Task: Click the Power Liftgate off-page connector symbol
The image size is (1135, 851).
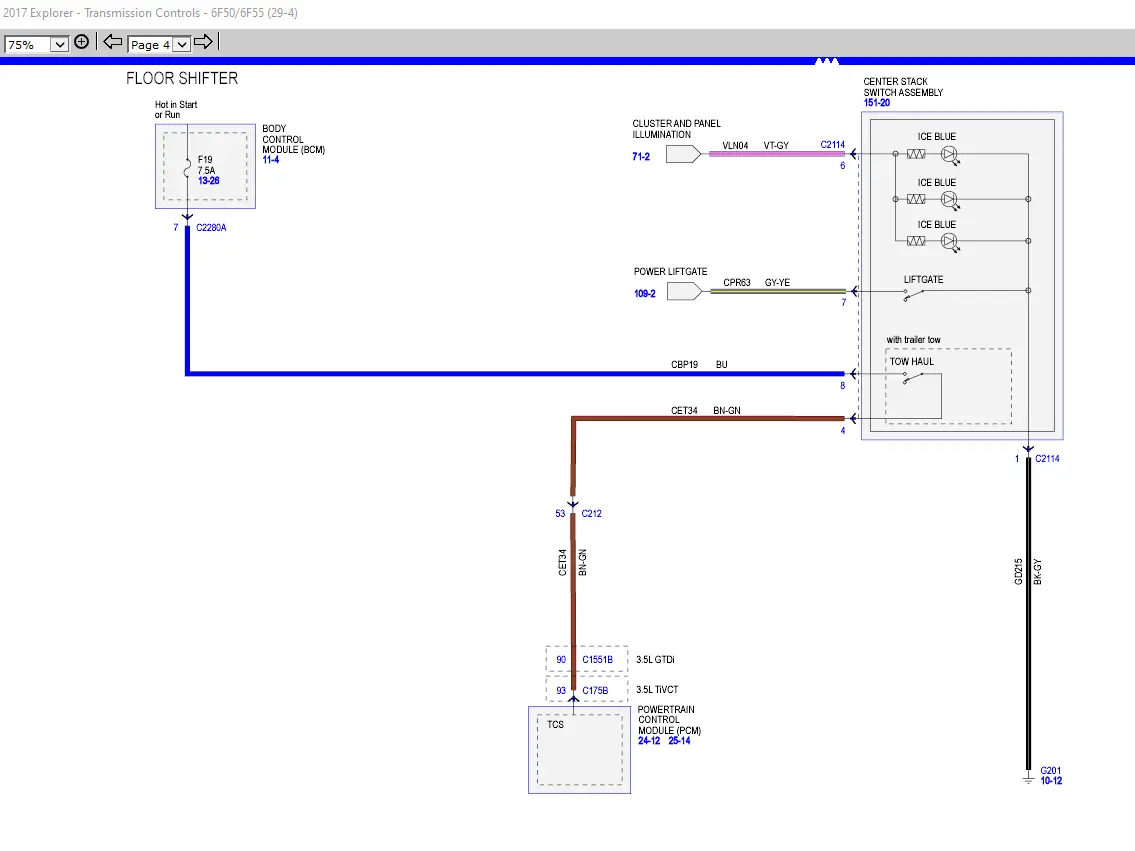Action: pos(684,292)
